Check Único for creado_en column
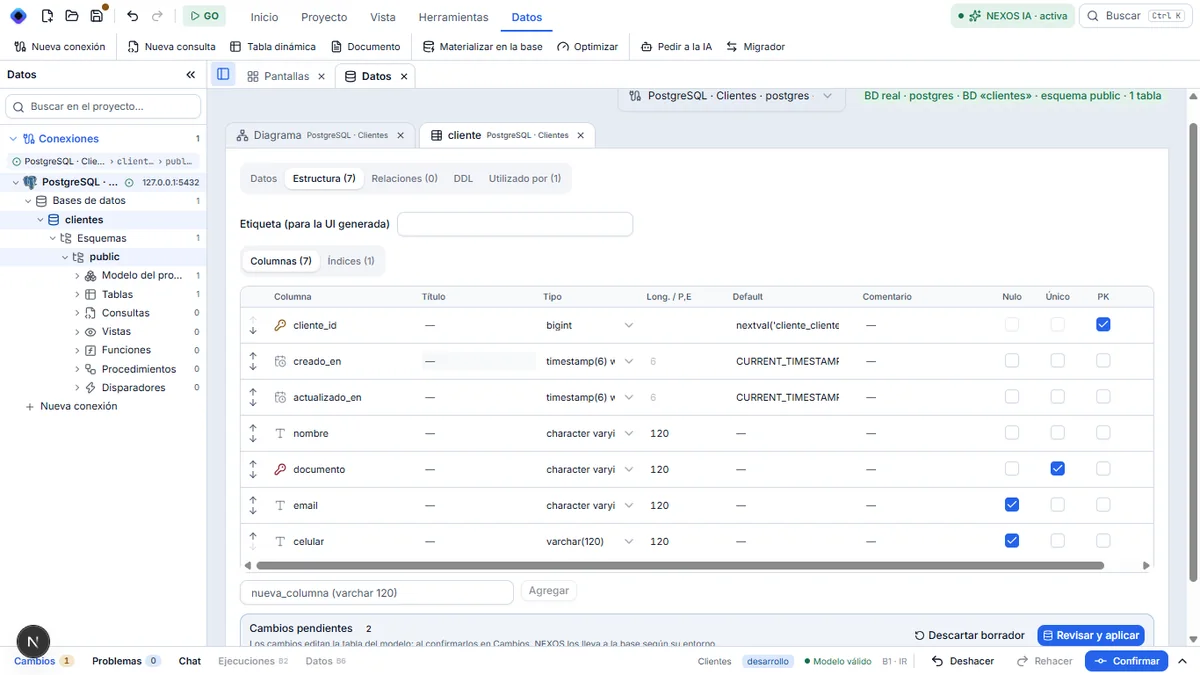This screenshot has height=675, width=1200. tap(1058, 361)
